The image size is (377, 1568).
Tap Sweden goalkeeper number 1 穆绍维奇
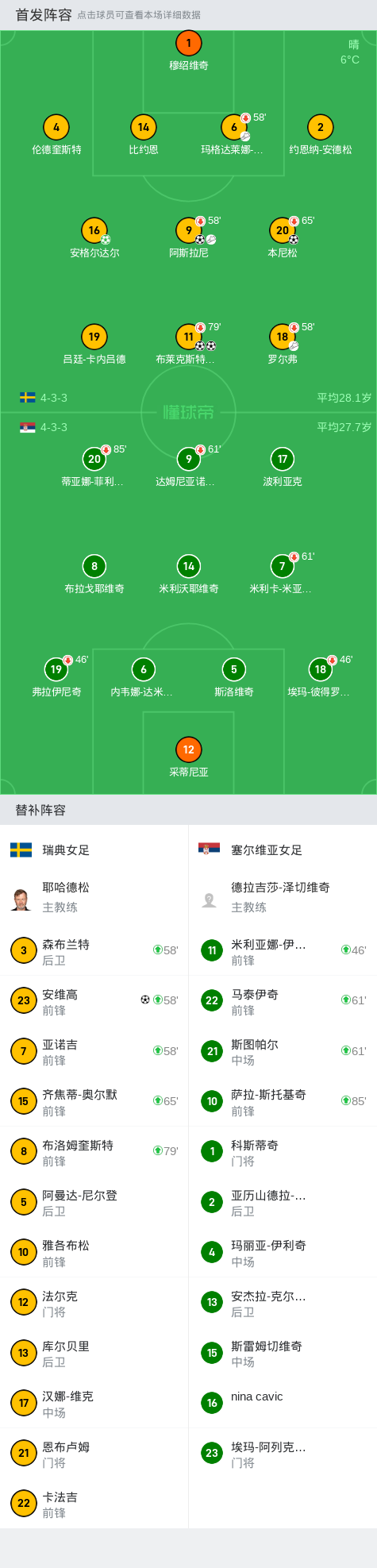tap(188, 44)
